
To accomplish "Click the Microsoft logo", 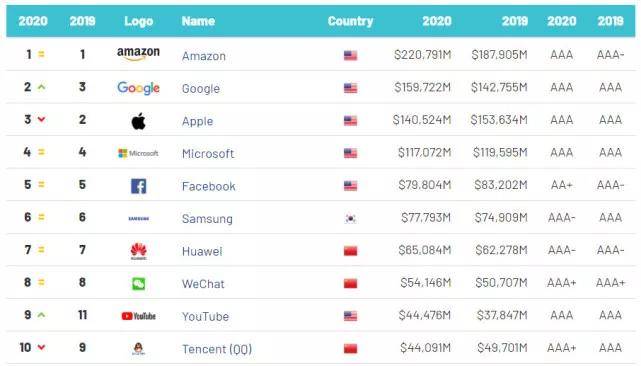I will tap(138, 153).
